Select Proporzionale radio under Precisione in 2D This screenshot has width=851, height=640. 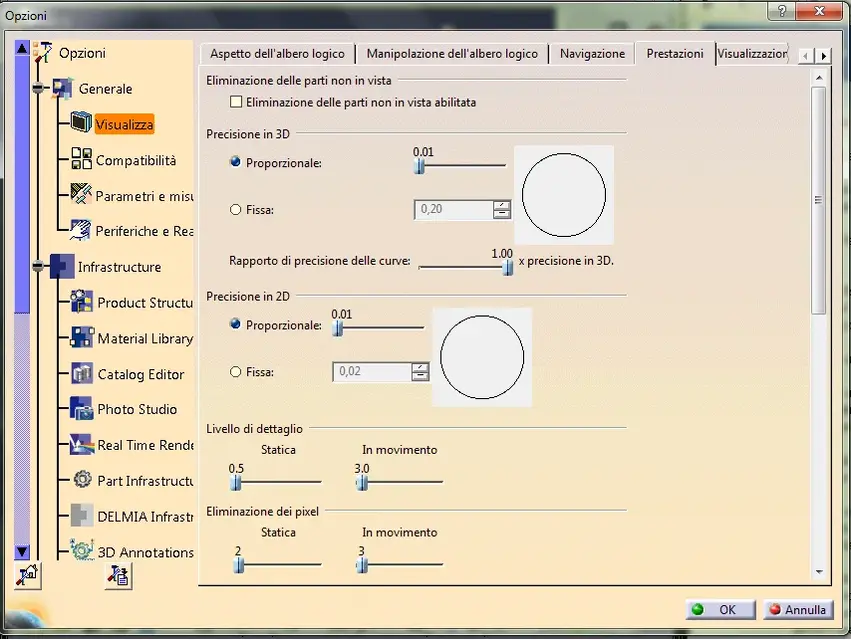point(236,324)
